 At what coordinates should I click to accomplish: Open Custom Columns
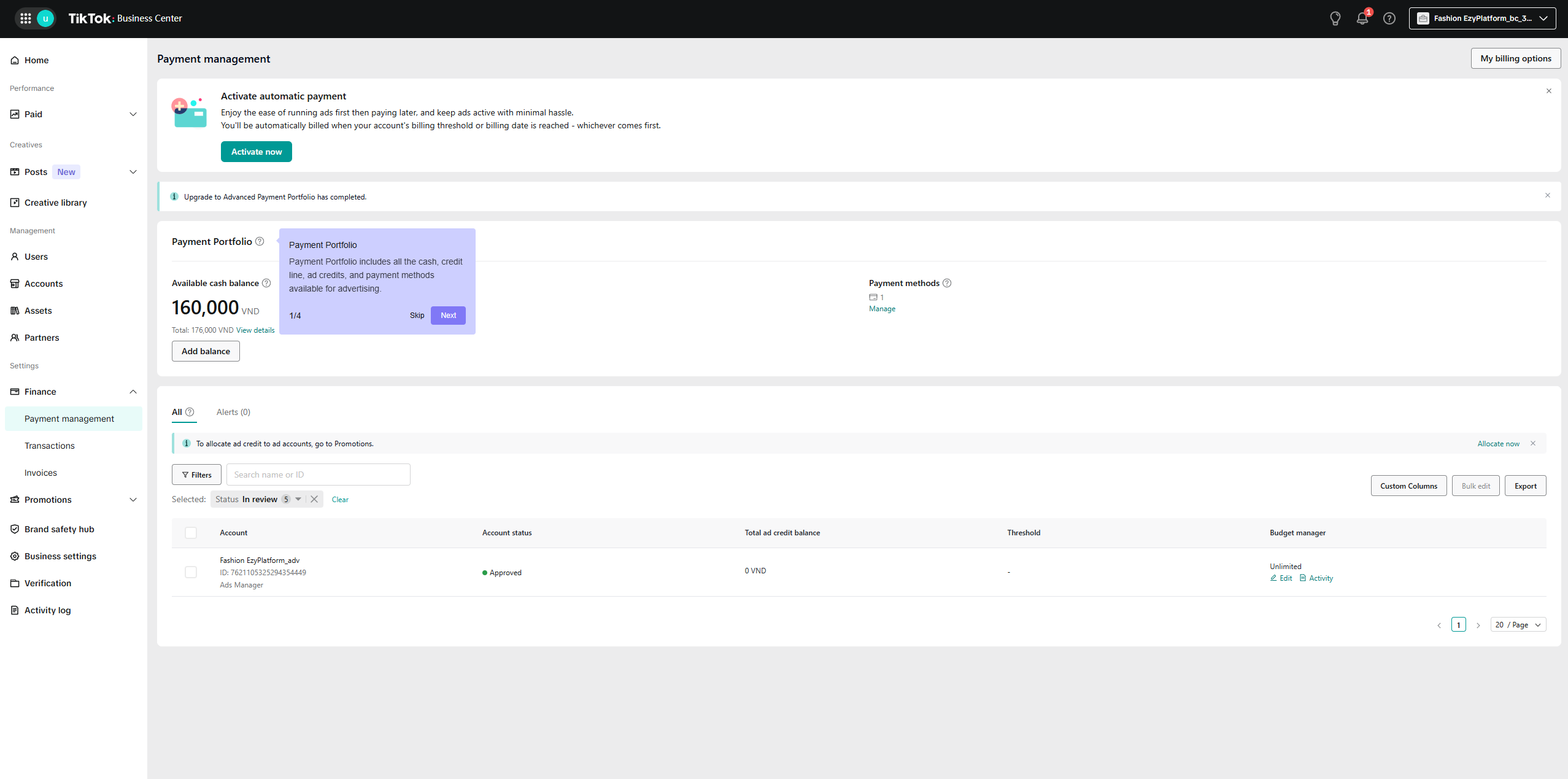[x=1408, y=486]
